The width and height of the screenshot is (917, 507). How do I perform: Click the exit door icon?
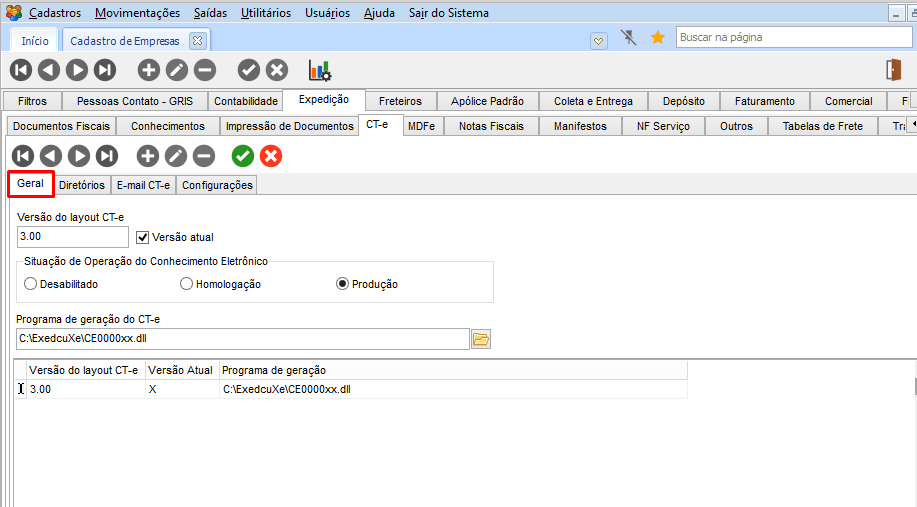(893, 70)
